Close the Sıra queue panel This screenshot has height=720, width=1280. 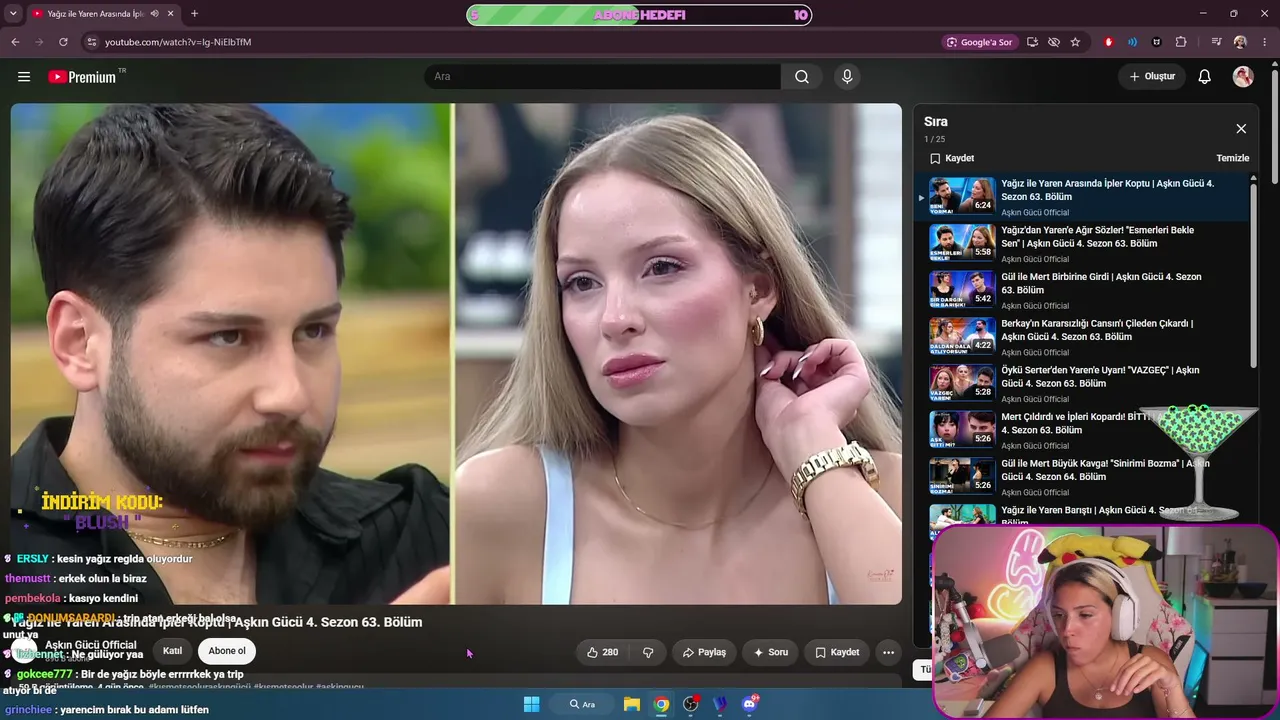pos(1241,129)
